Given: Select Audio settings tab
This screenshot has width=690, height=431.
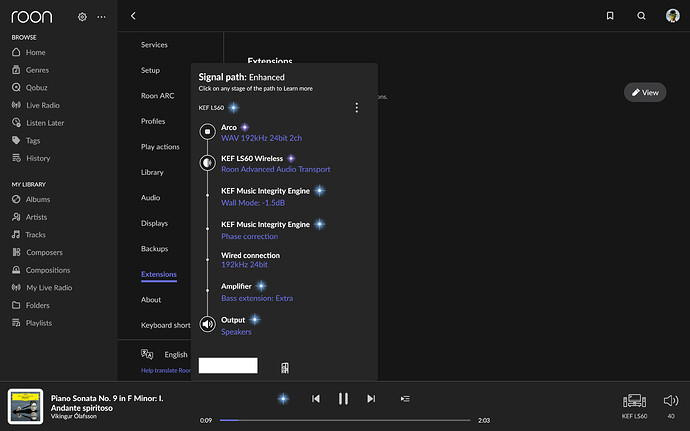Looking at the screenshot, I should tap(150, 198).
